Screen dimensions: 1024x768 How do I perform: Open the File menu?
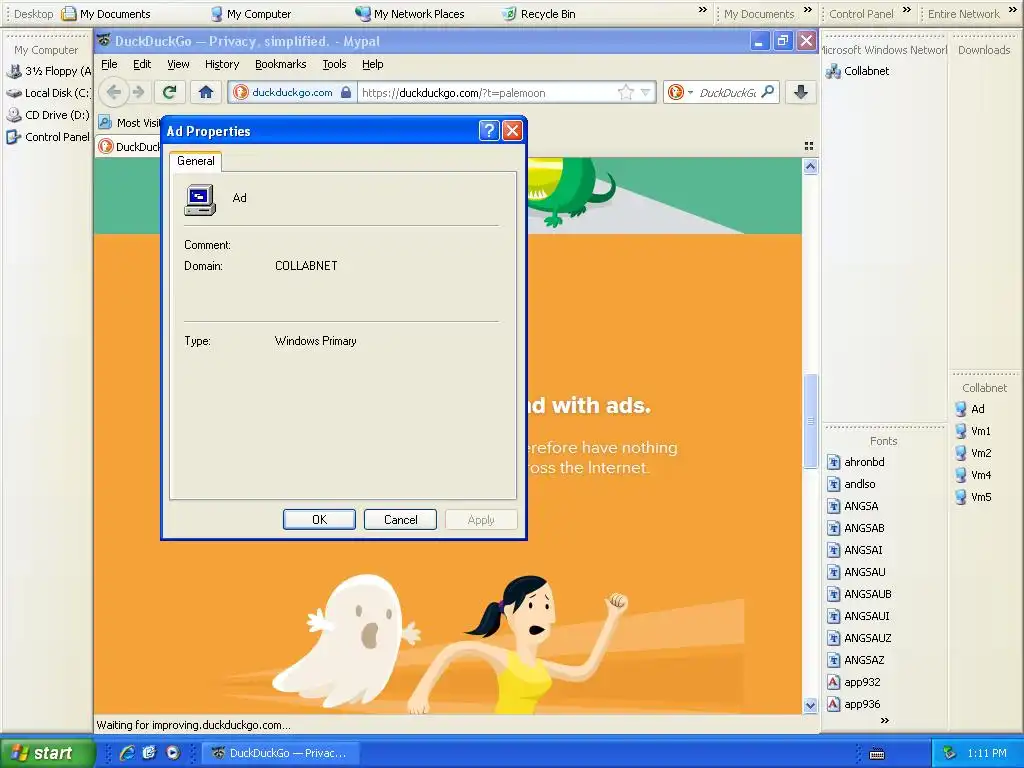click(x=109, y=64)
